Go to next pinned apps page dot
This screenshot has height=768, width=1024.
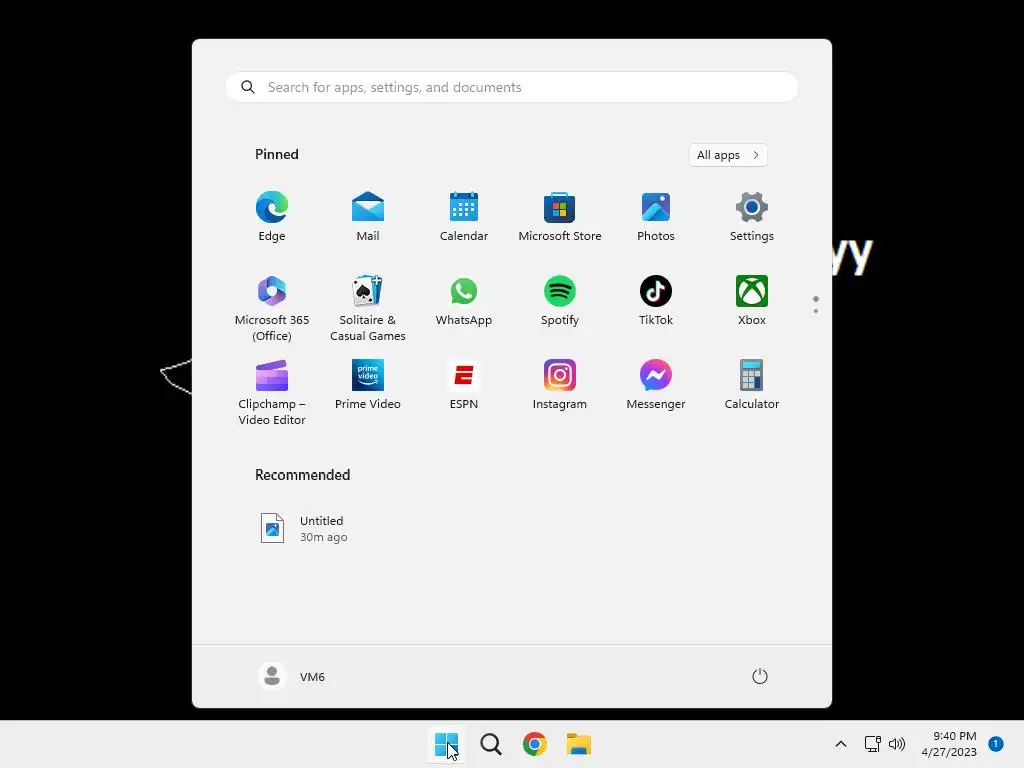pyautogui.click(x=816, y=311)
